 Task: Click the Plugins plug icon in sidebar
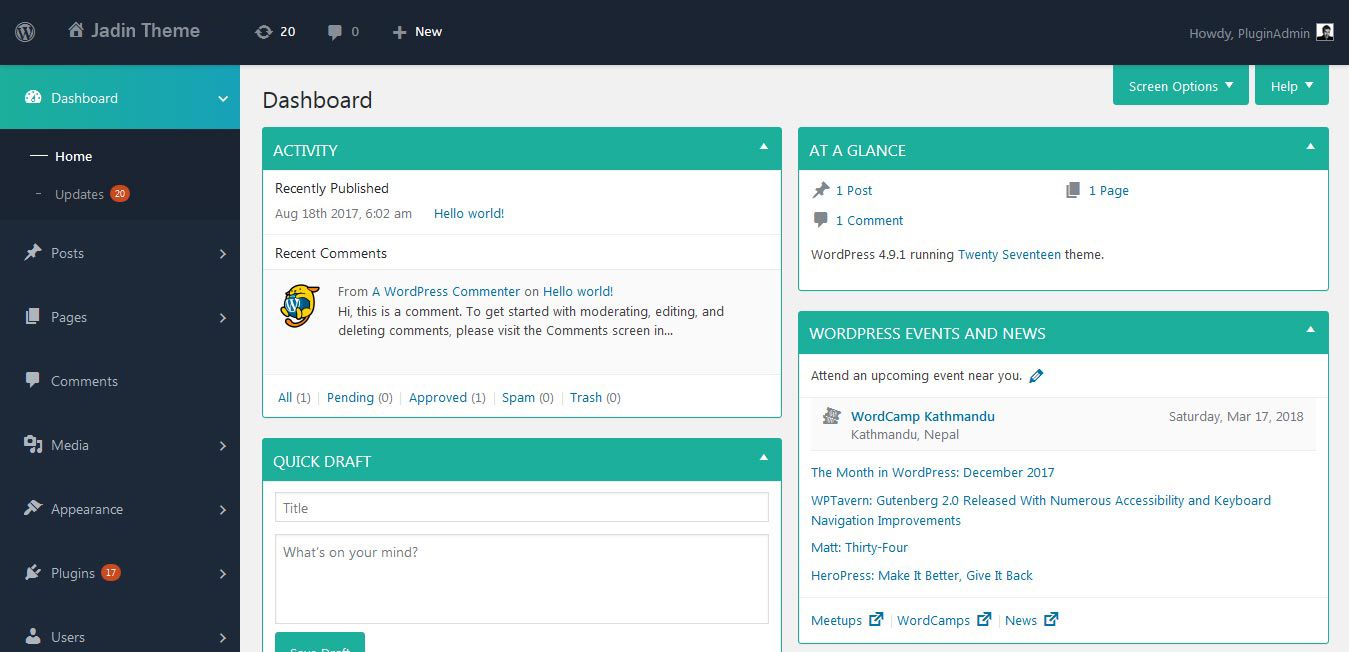coord(33,573)
